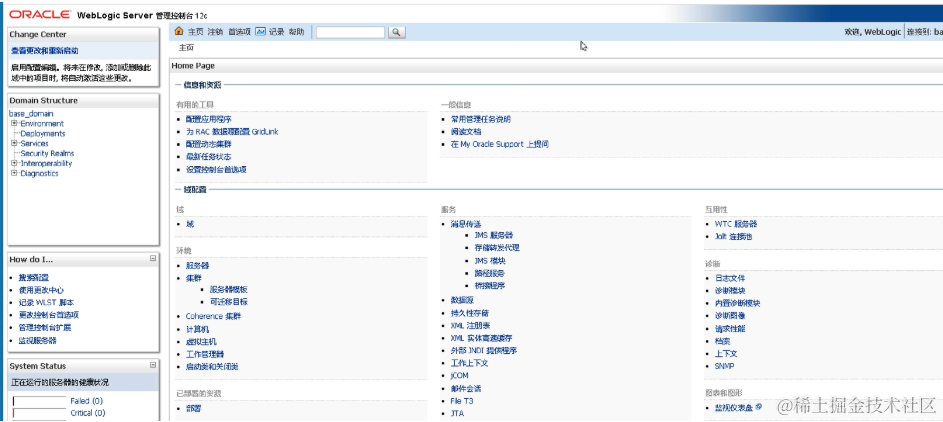Open the 持久性存储 link
Screen dimensions: 943x422
[470, 313]
